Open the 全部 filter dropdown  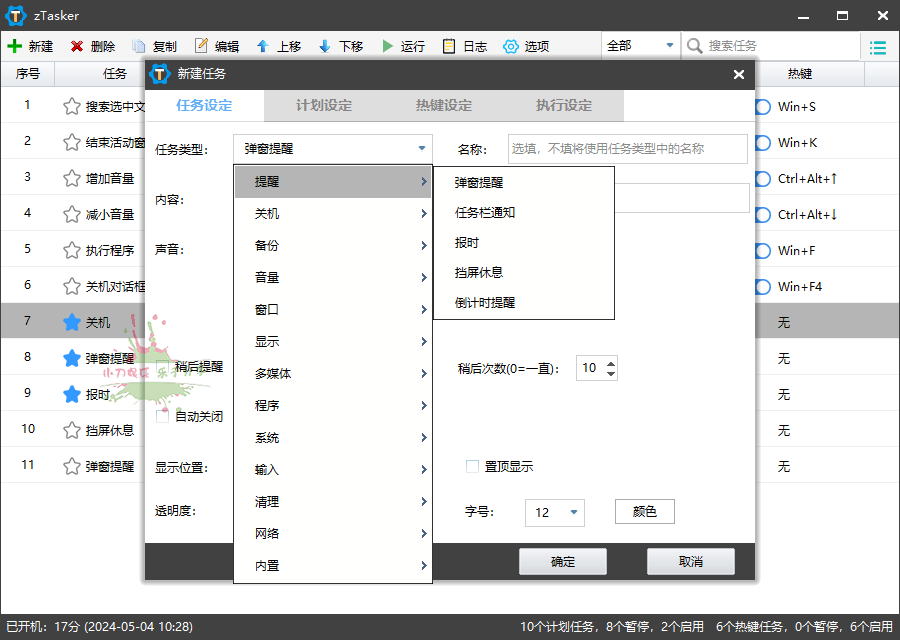[x=641, y=45]
